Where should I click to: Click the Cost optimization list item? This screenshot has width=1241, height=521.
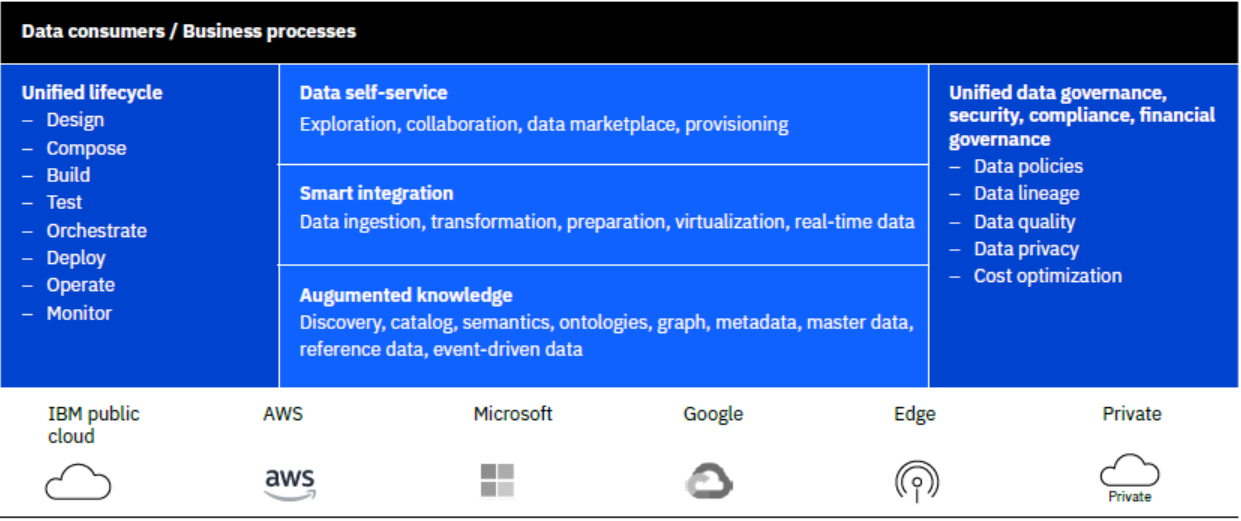[x=1048, y=276]
